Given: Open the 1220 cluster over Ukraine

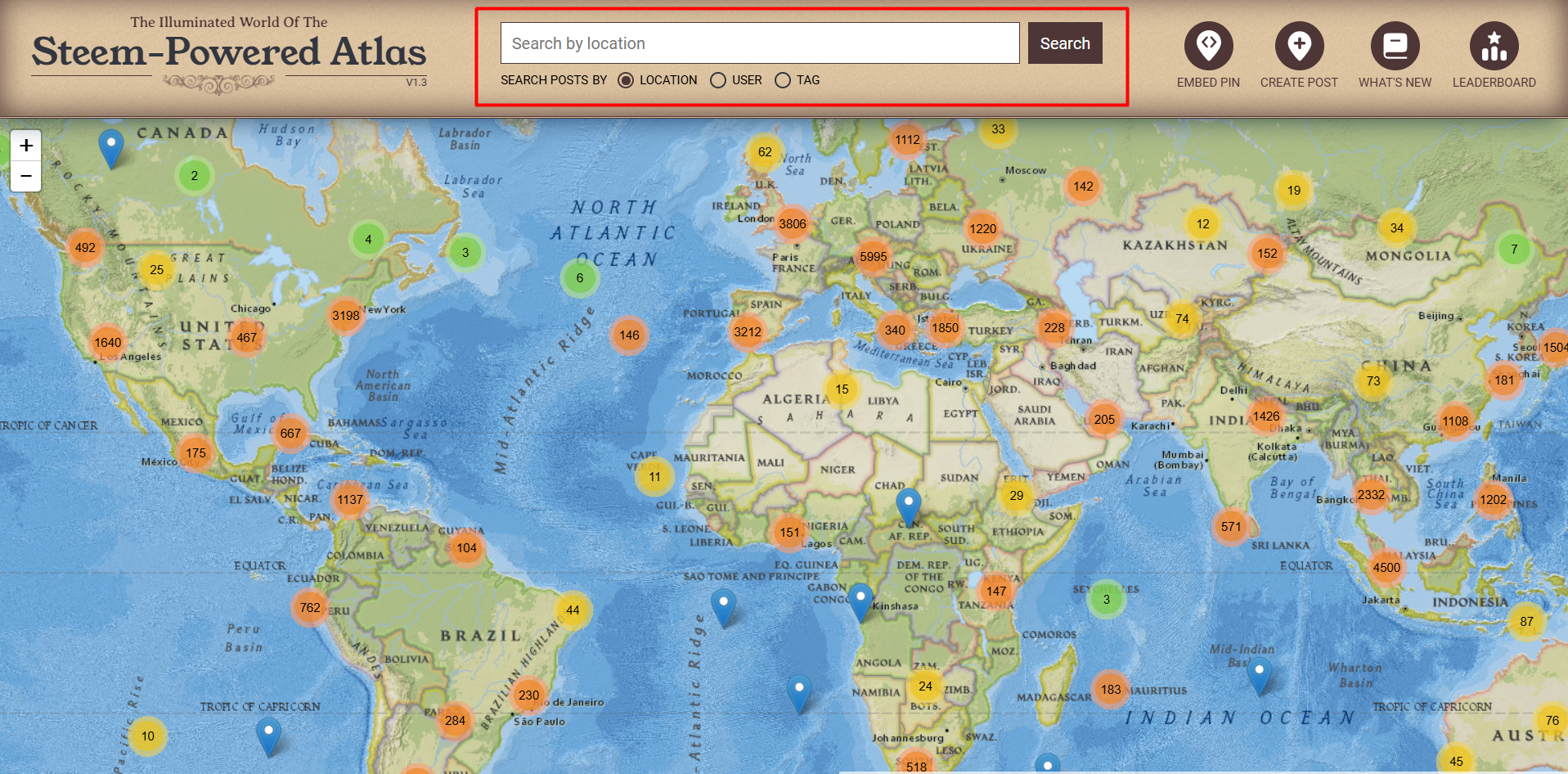Looking at the screenshot, I should coord(983,229).
